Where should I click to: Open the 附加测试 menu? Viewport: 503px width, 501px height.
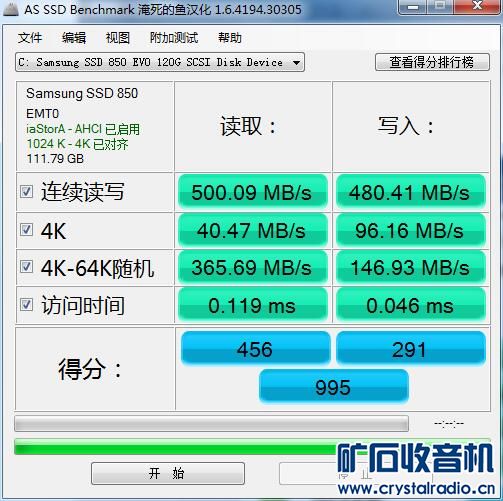pyautogui.click(x=174, y=38)
